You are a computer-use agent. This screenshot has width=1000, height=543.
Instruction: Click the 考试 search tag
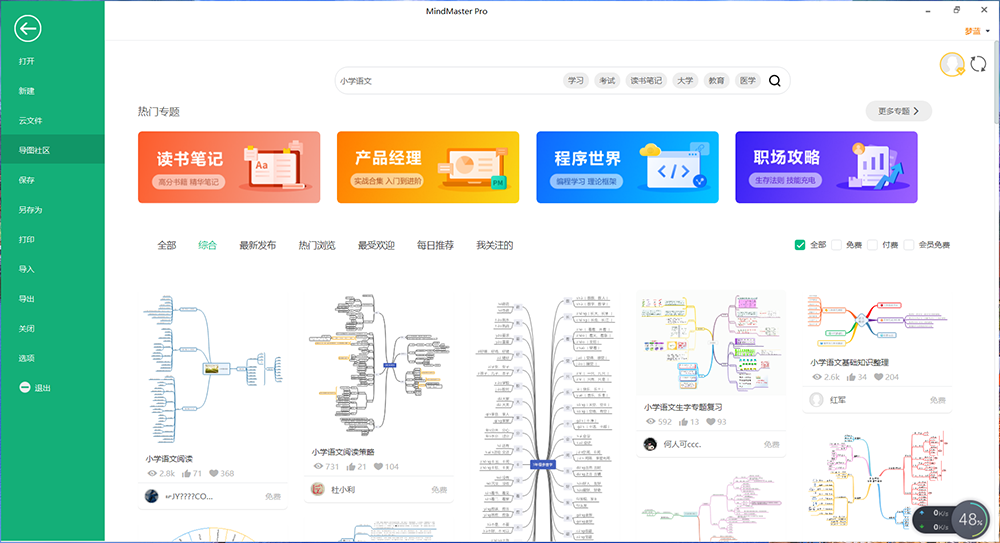[607, 80]
